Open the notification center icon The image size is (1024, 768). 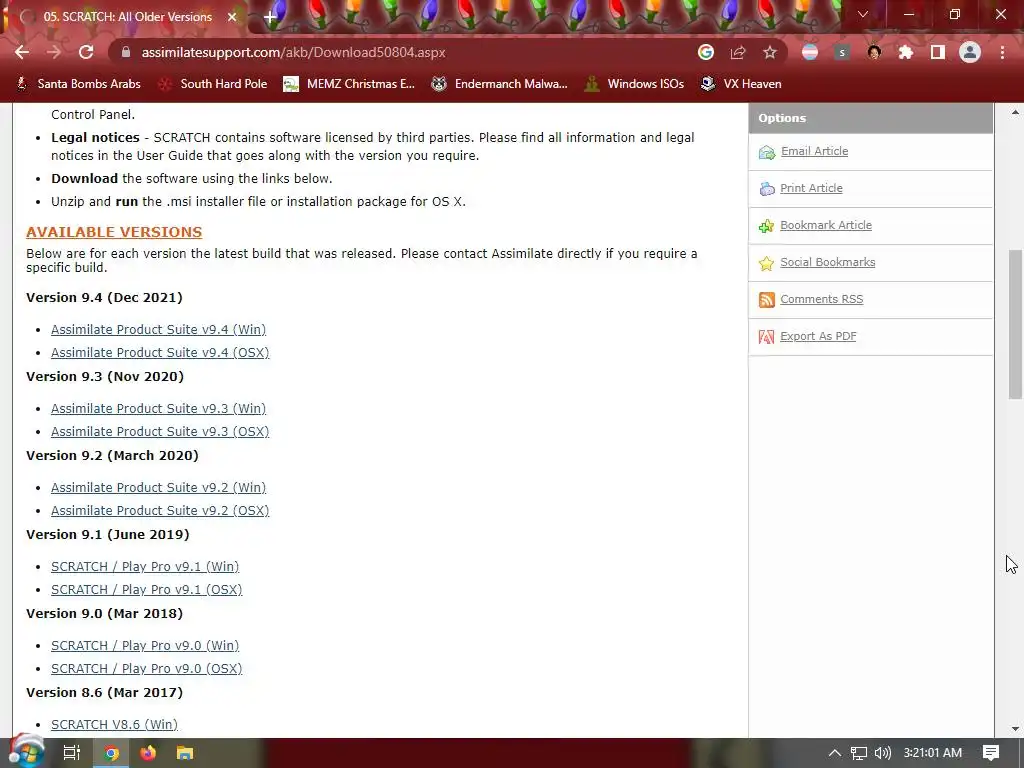(991, 753)
